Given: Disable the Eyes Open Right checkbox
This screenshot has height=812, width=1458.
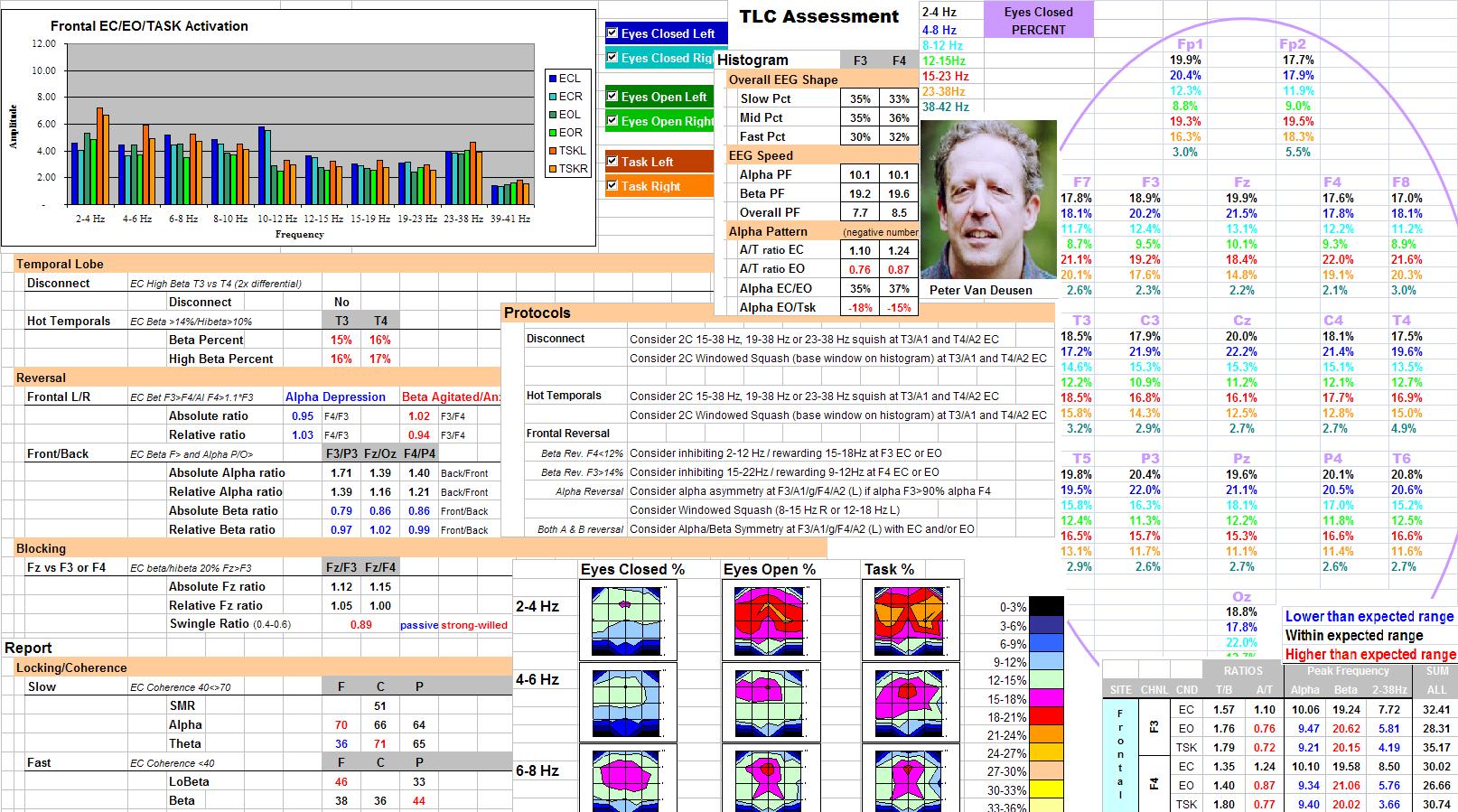Looking at the screenshot, I should click(612, 121).
